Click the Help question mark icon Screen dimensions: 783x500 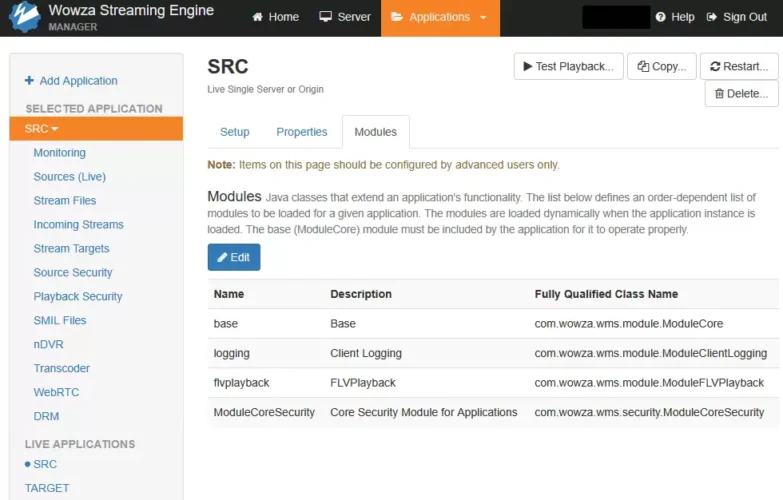click(660, 17)
